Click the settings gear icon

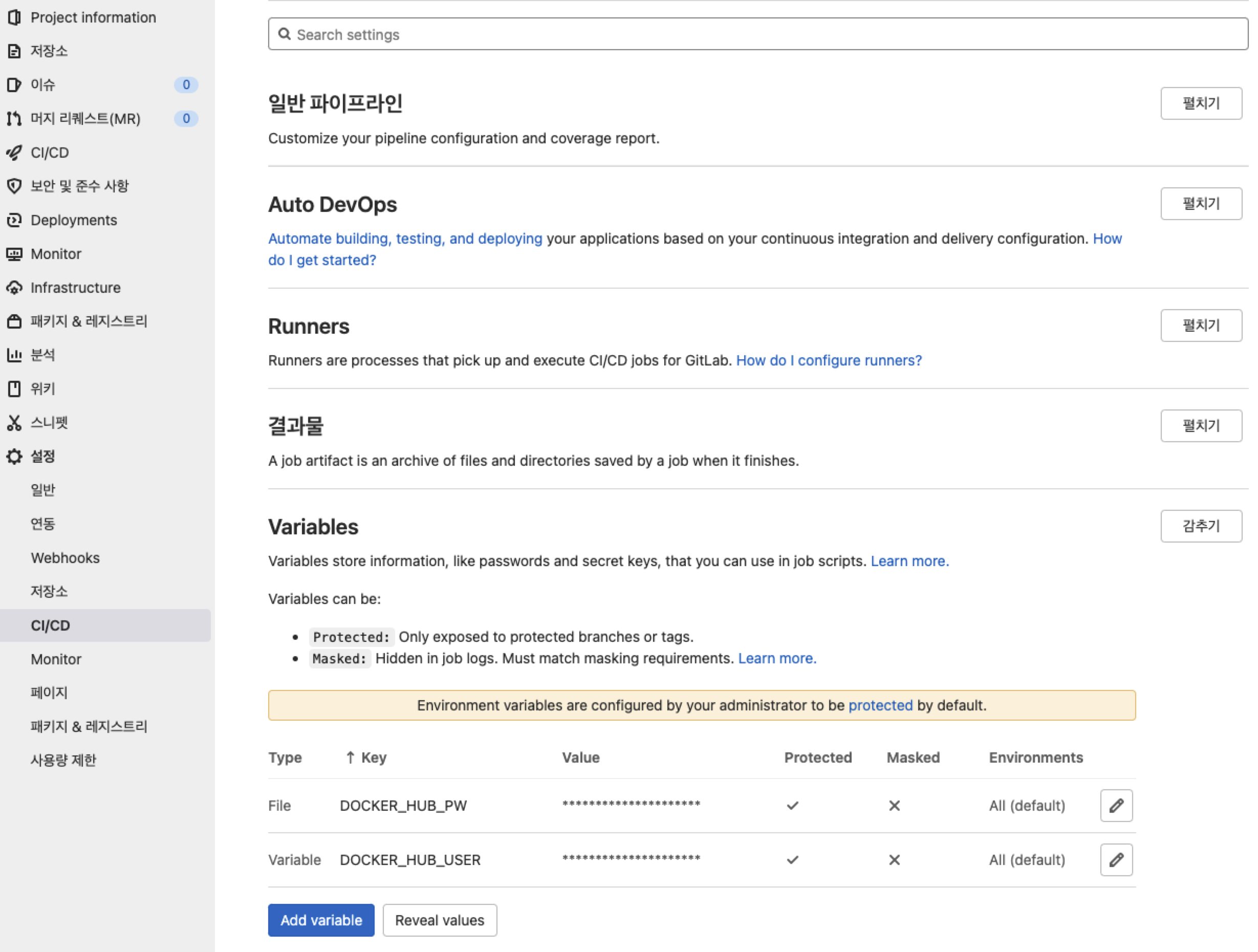(x=14, y=456)
